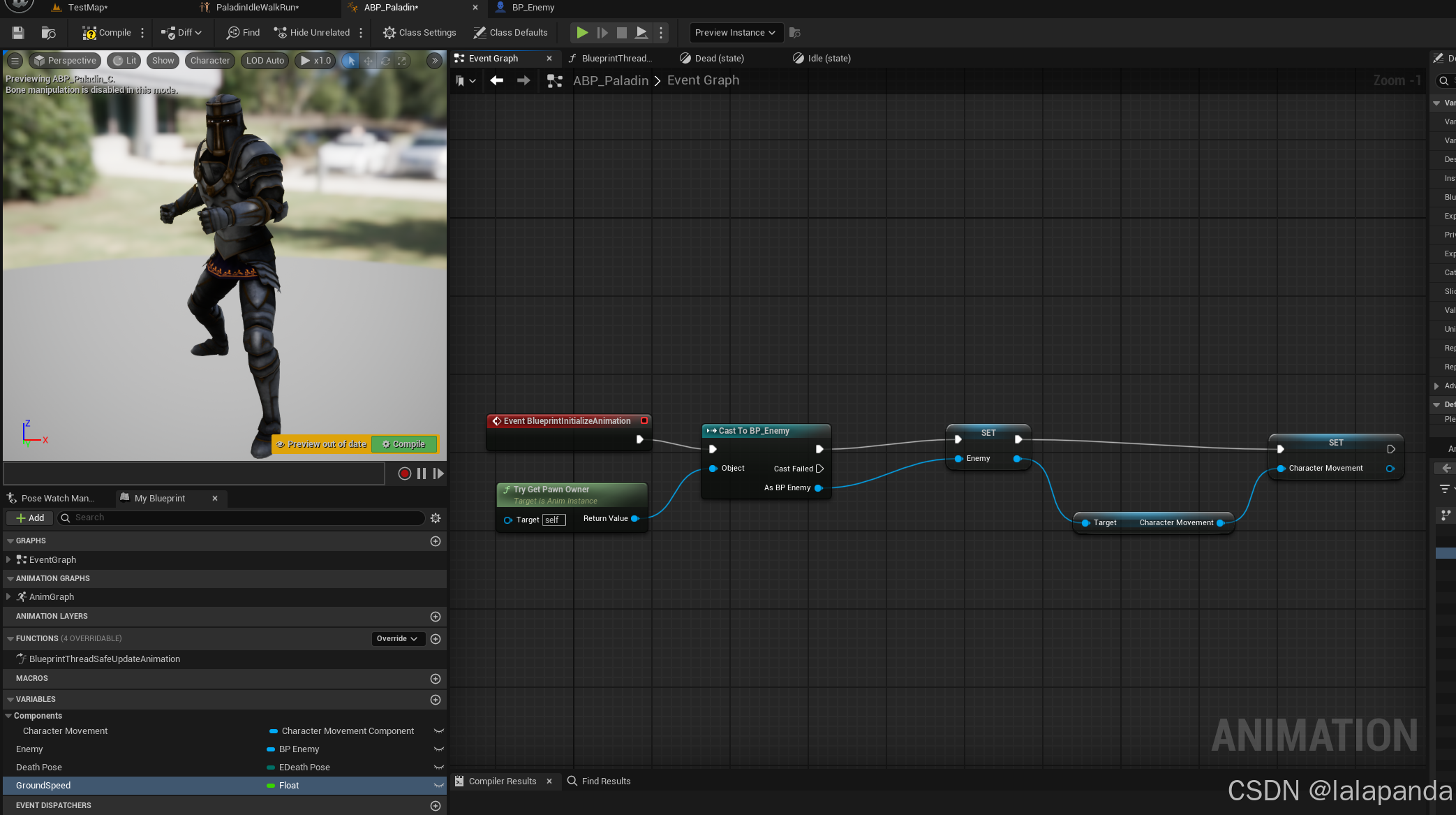Toggle visibility eye for Enemy variable
The height and width of the screenshot is (815, 1456).
pos(439,749)
